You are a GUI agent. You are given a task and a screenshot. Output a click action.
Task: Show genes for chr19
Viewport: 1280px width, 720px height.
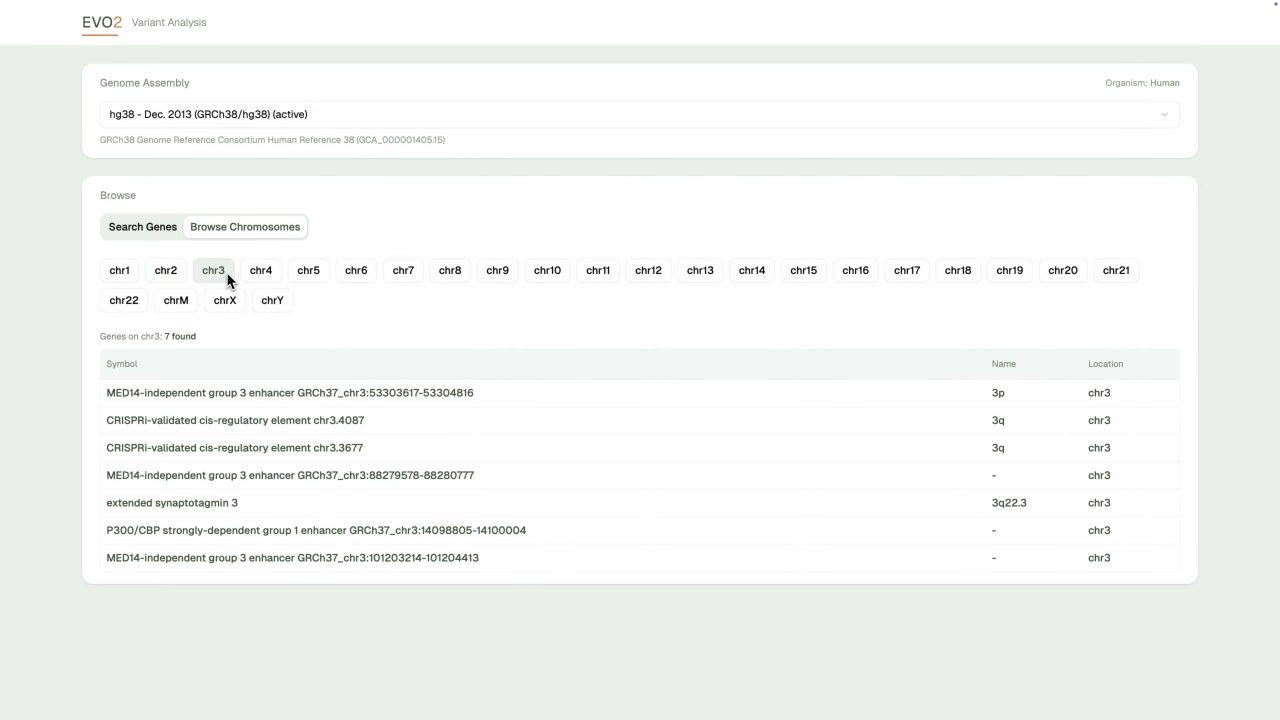[x=1010, y=271]
